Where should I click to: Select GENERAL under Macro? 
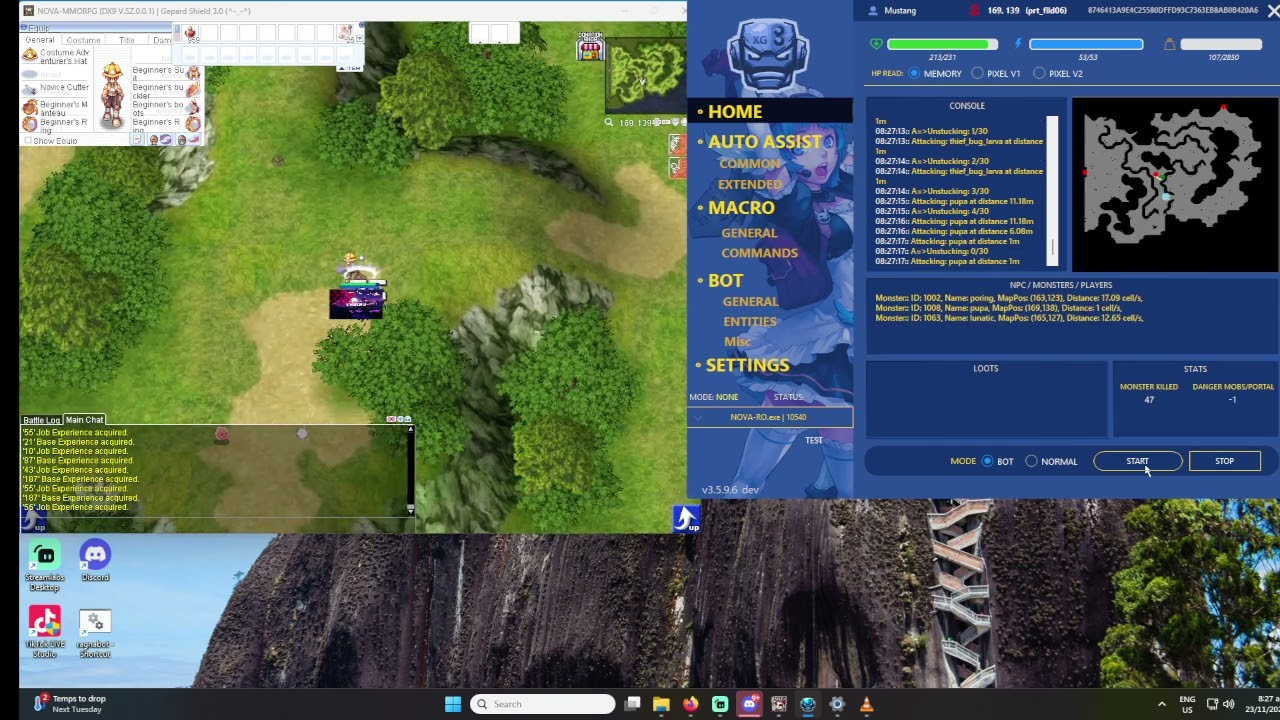[749, 233]
